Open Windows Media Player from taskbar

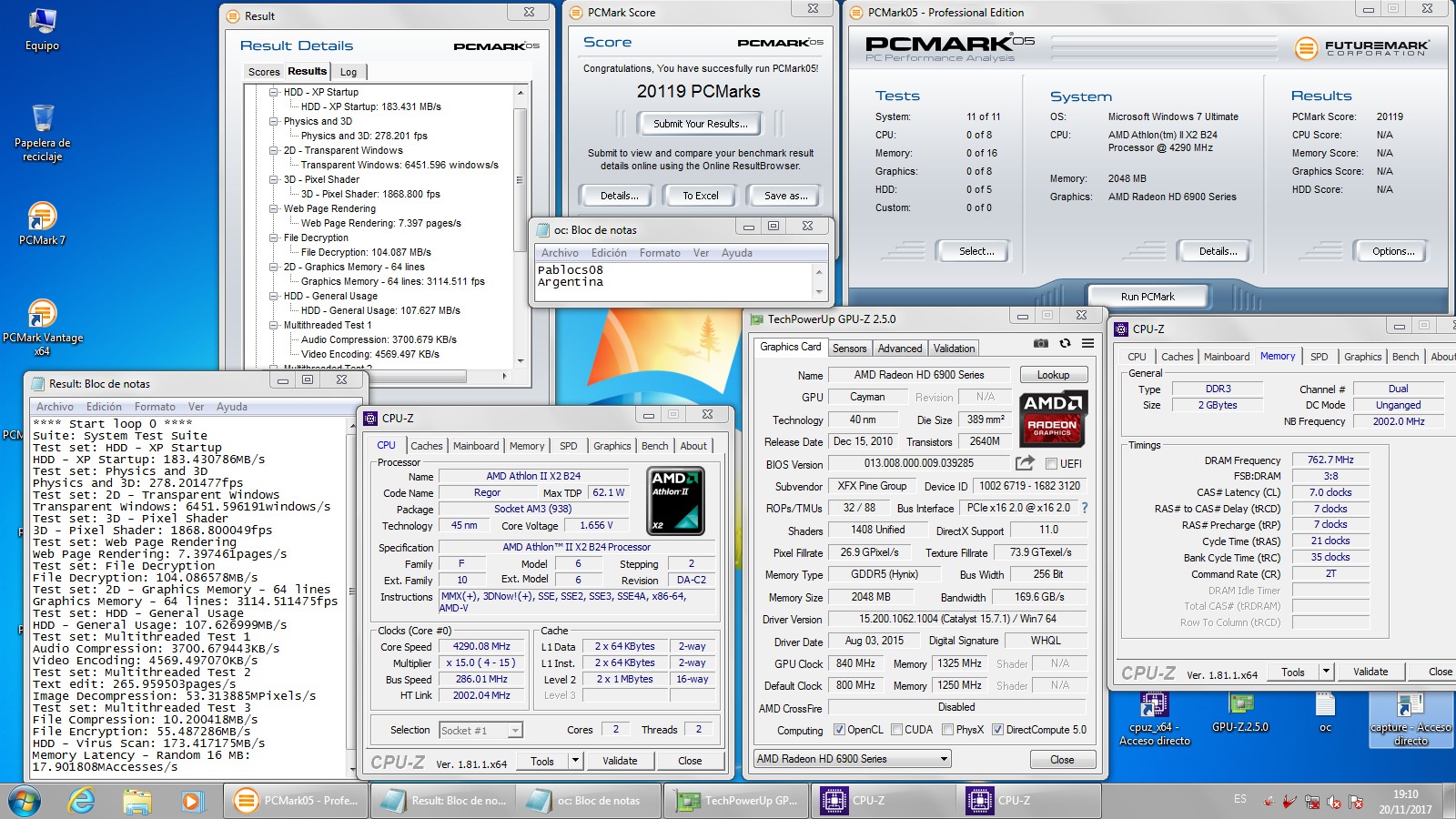click(191, 801)
